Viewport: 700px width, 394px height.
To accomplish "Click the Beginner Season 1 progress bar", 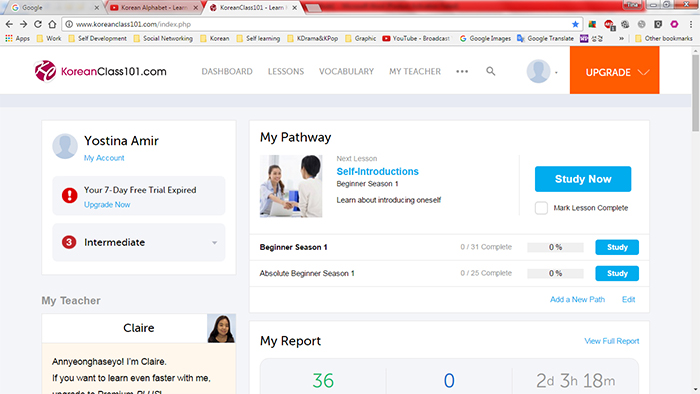I will click(555, 247).
